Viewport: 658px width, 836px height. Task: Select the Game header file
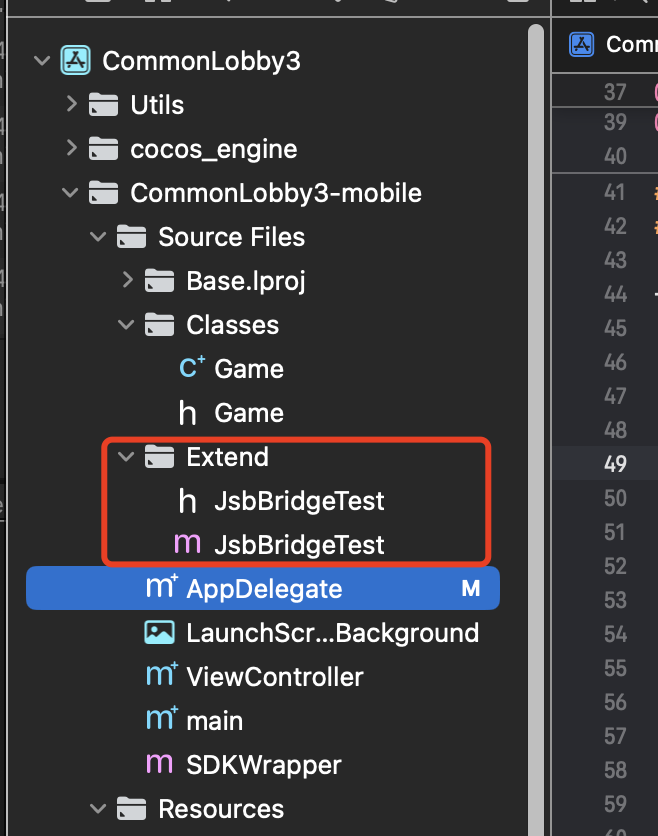[x=248, y=413]
